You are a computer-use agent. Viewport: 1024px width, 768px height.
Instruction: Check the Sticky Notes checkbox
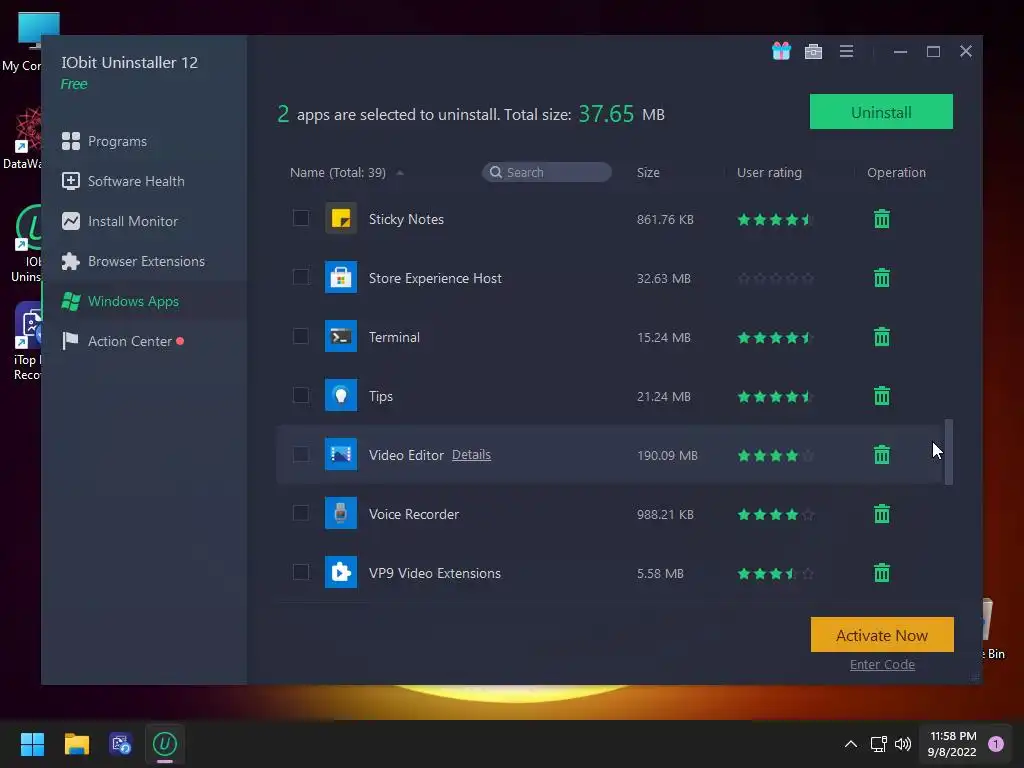point(300,217)
